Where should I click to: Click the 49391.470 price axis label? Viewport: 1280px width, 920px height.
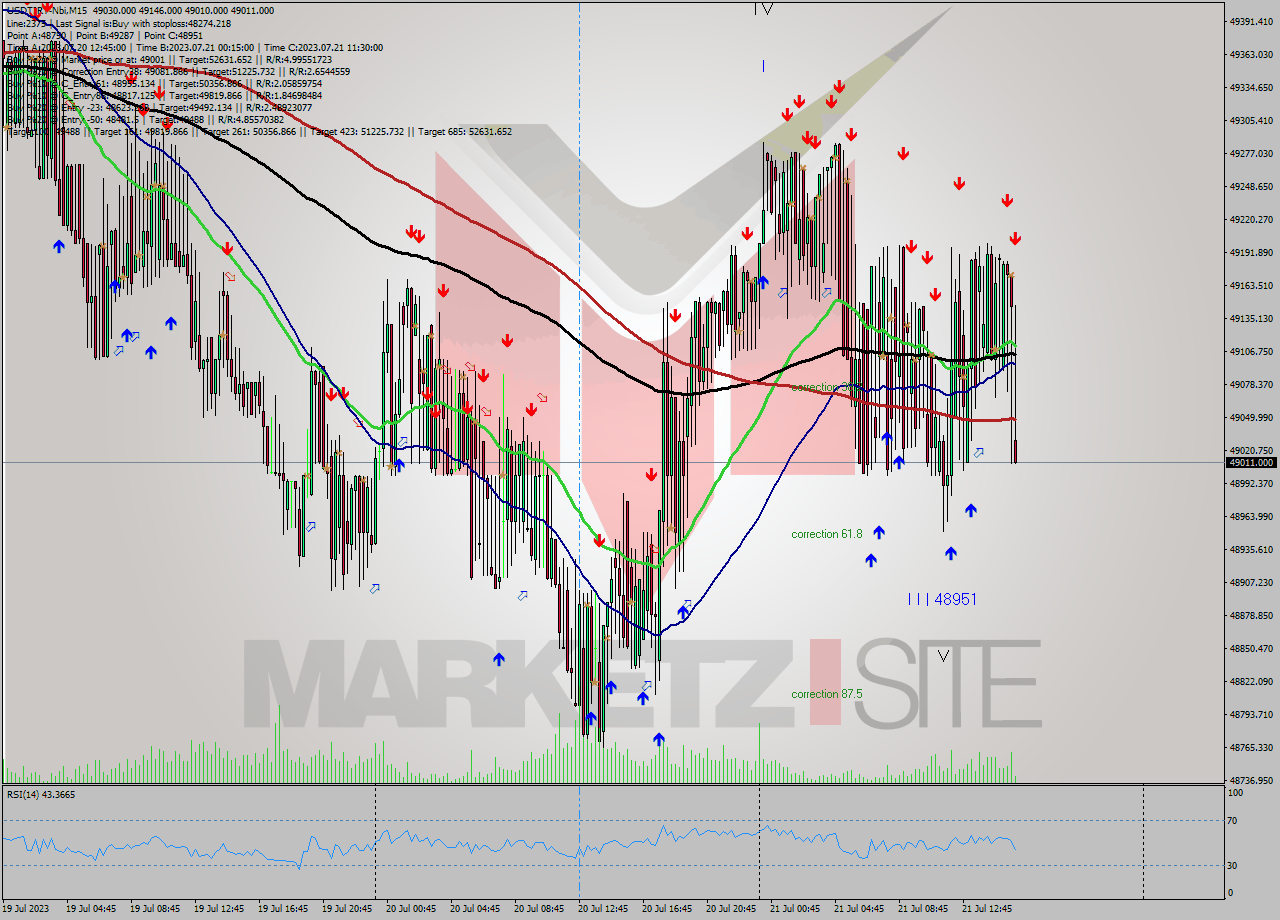click(1253, 21)
